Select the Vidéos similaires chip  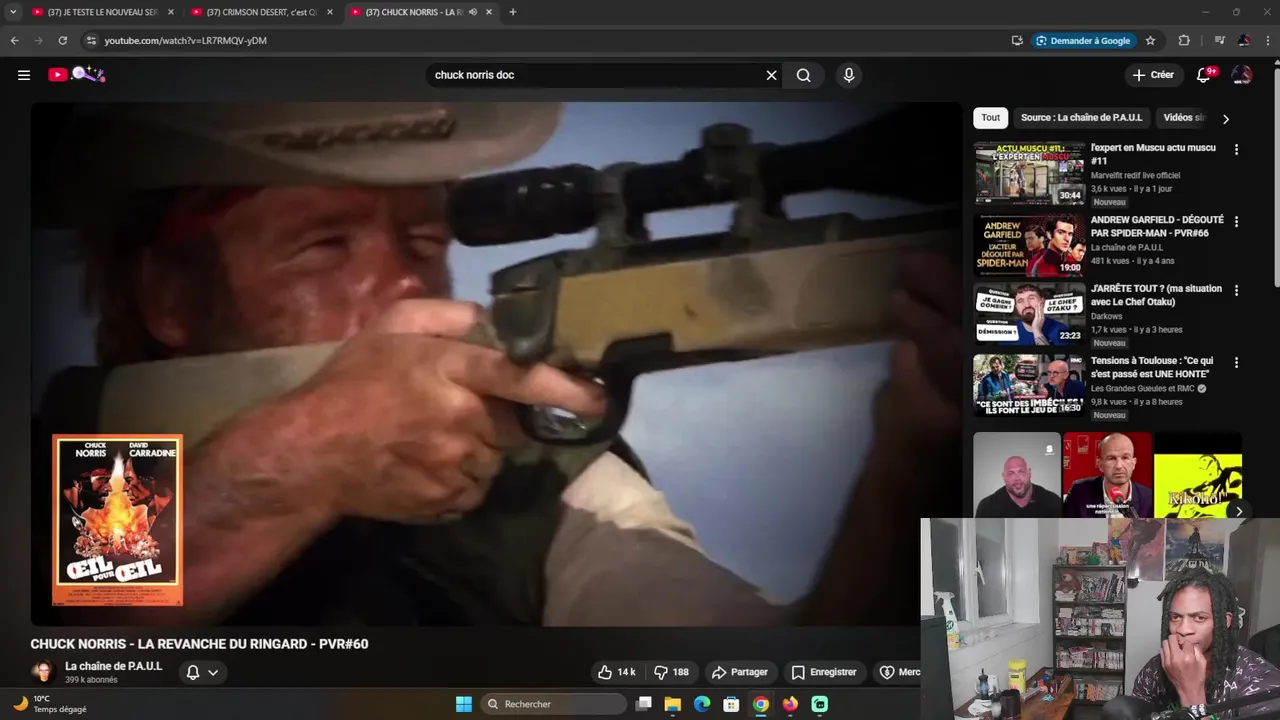[1184, 118]
